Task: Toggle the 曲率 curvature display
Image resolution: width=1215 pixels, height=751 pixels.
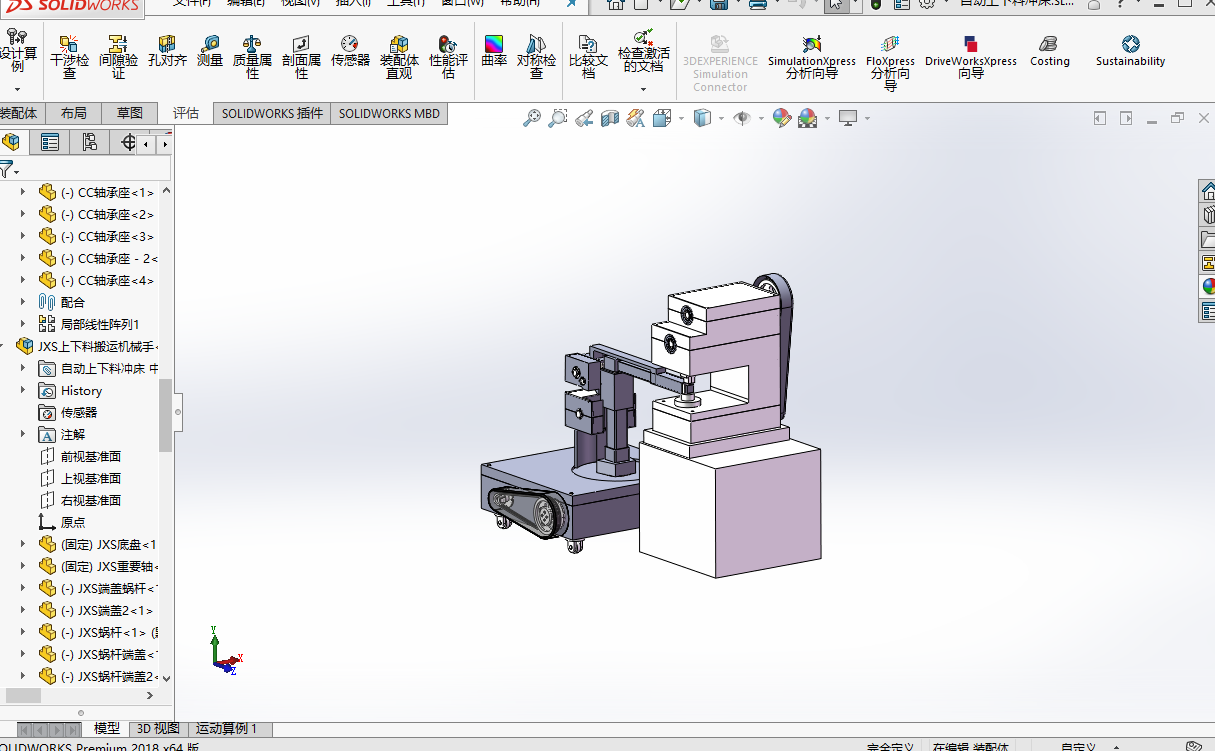Action: [494, 51]
